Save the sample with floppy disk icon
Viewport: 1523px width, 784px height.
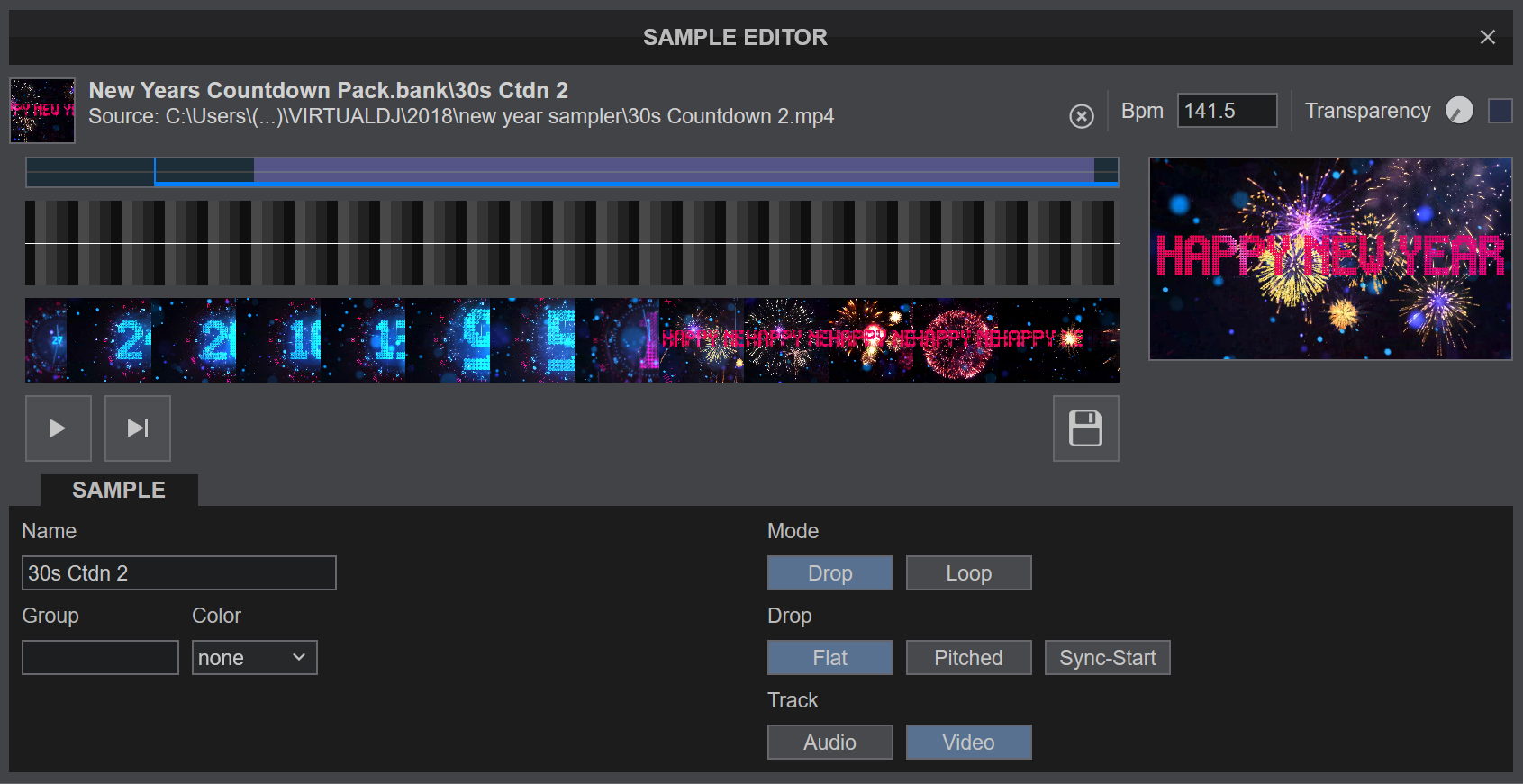click(1085, 428)
